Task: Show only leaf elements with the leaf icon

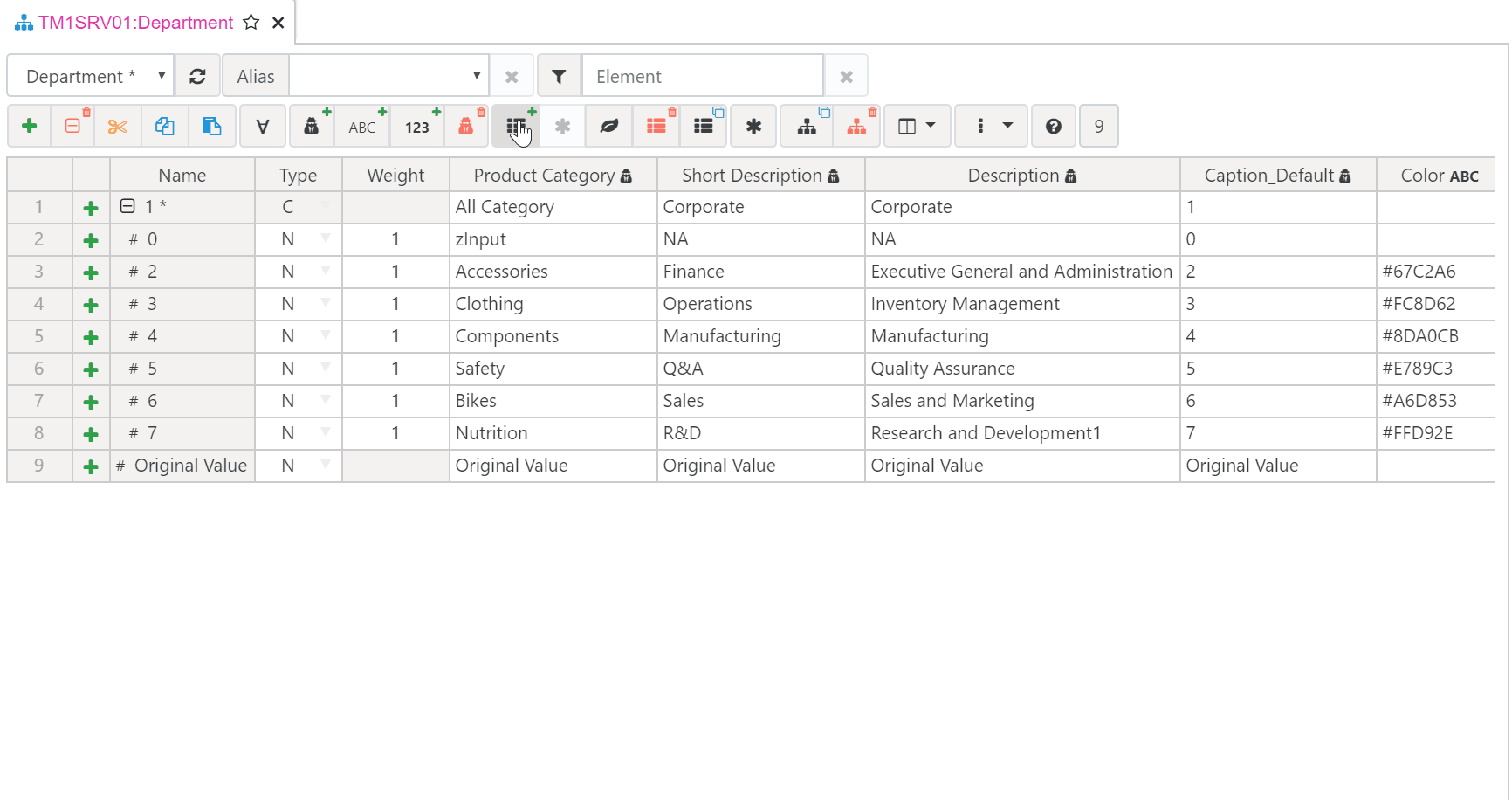Action: [x=608, y=126]
